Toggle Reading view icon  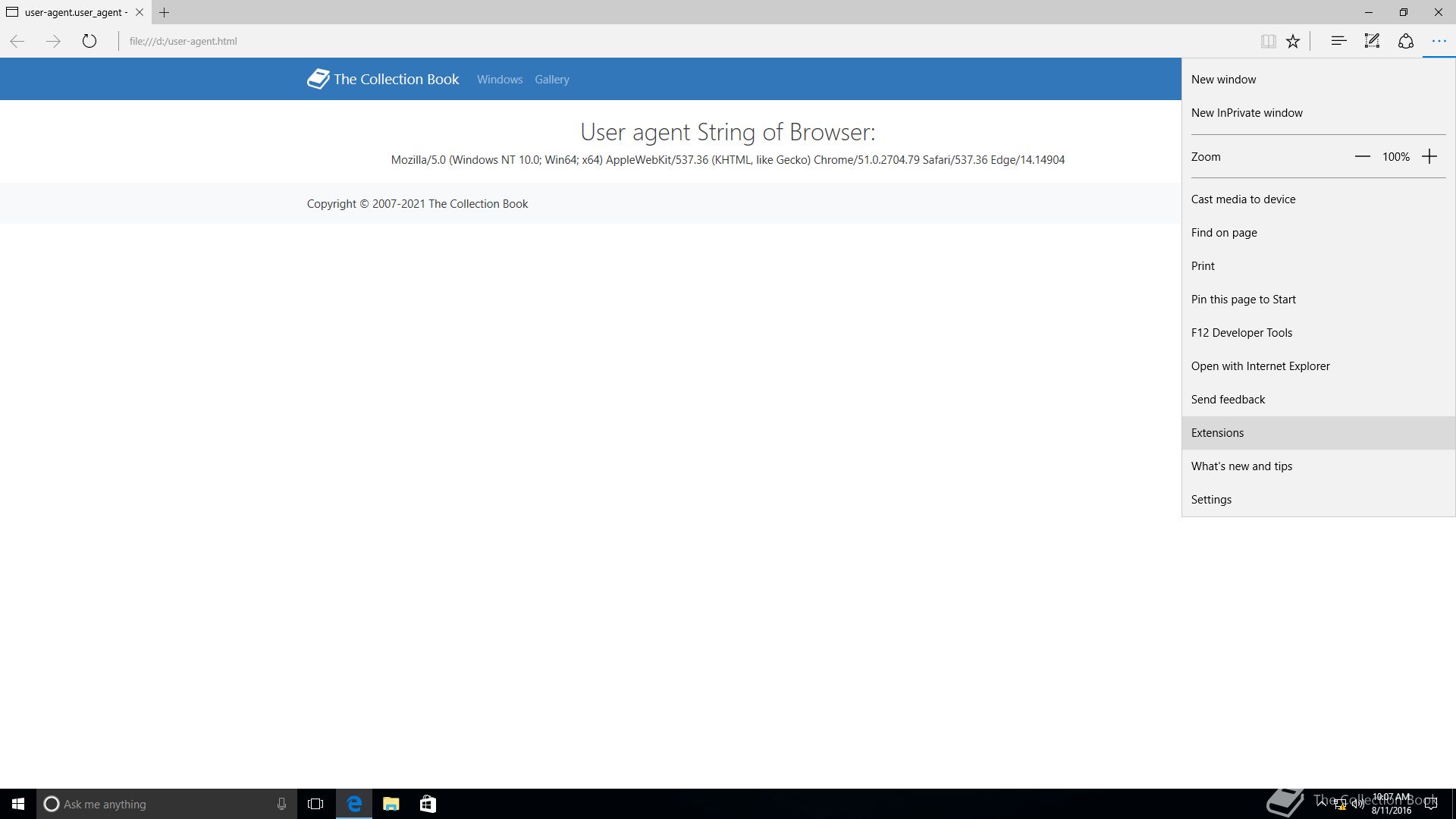point(1268,41)
